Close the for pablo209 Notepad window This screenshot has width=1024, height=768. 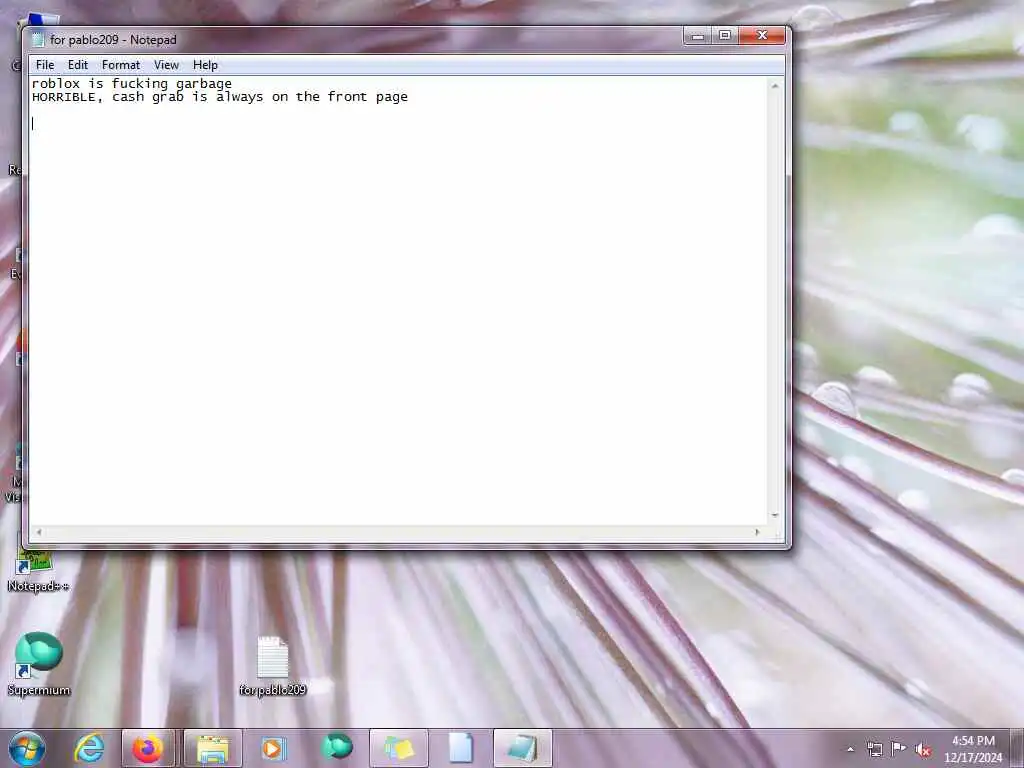point(761,35)
